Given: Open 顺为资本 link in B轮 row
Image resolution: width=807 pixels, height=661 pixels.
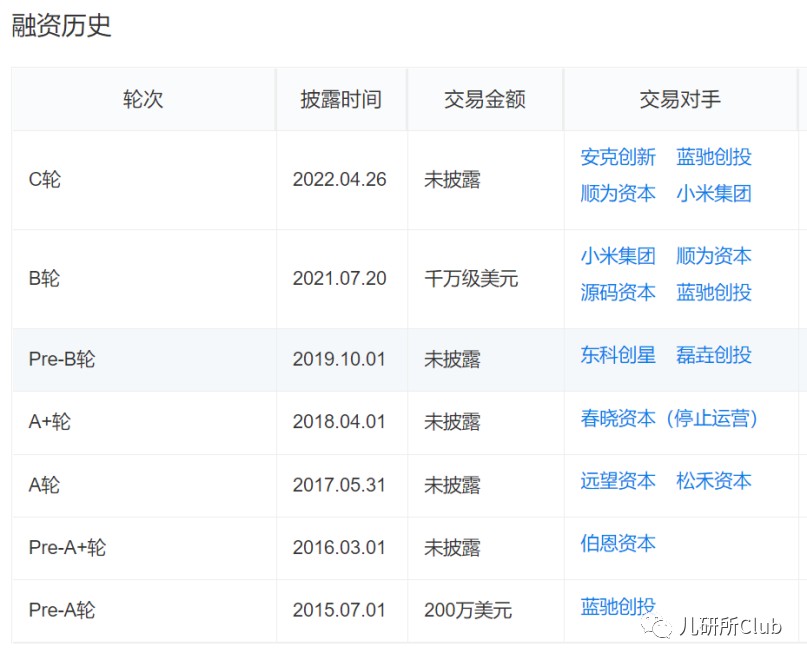Looking at the screenshot, I should click(714, 256).
